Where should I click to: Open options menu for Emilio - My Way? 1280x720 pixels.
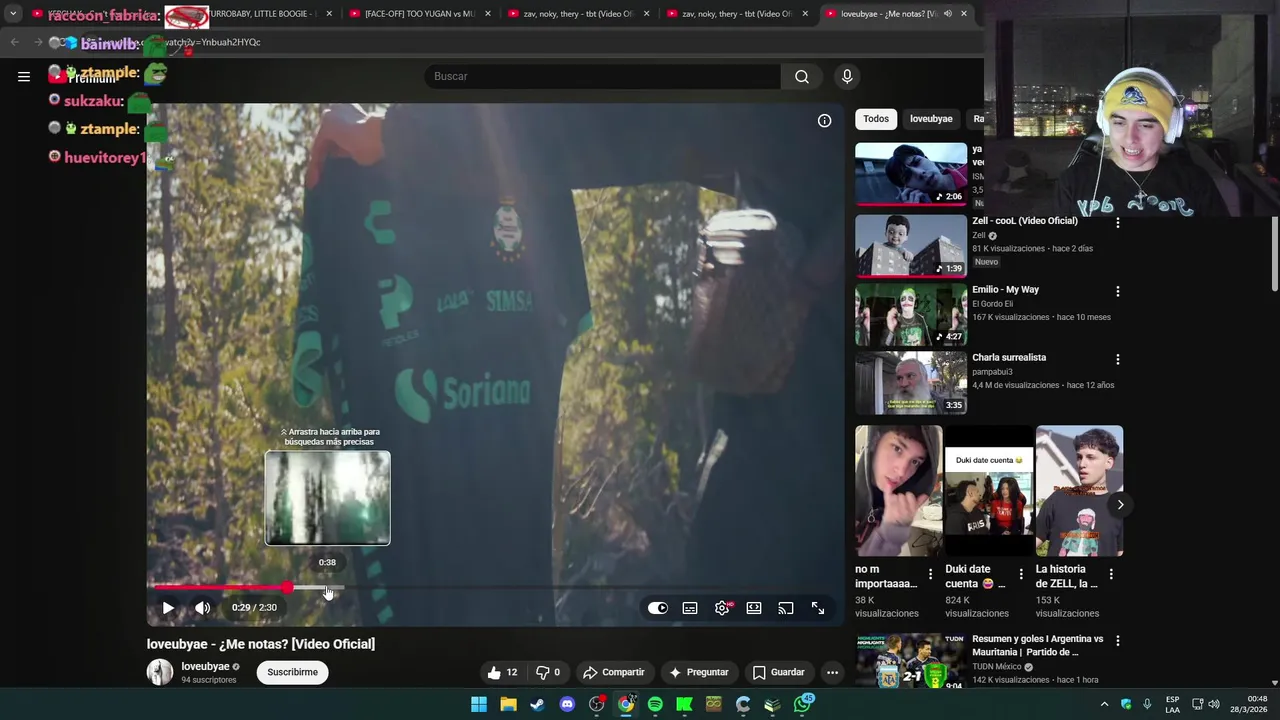pos(1118,291)
